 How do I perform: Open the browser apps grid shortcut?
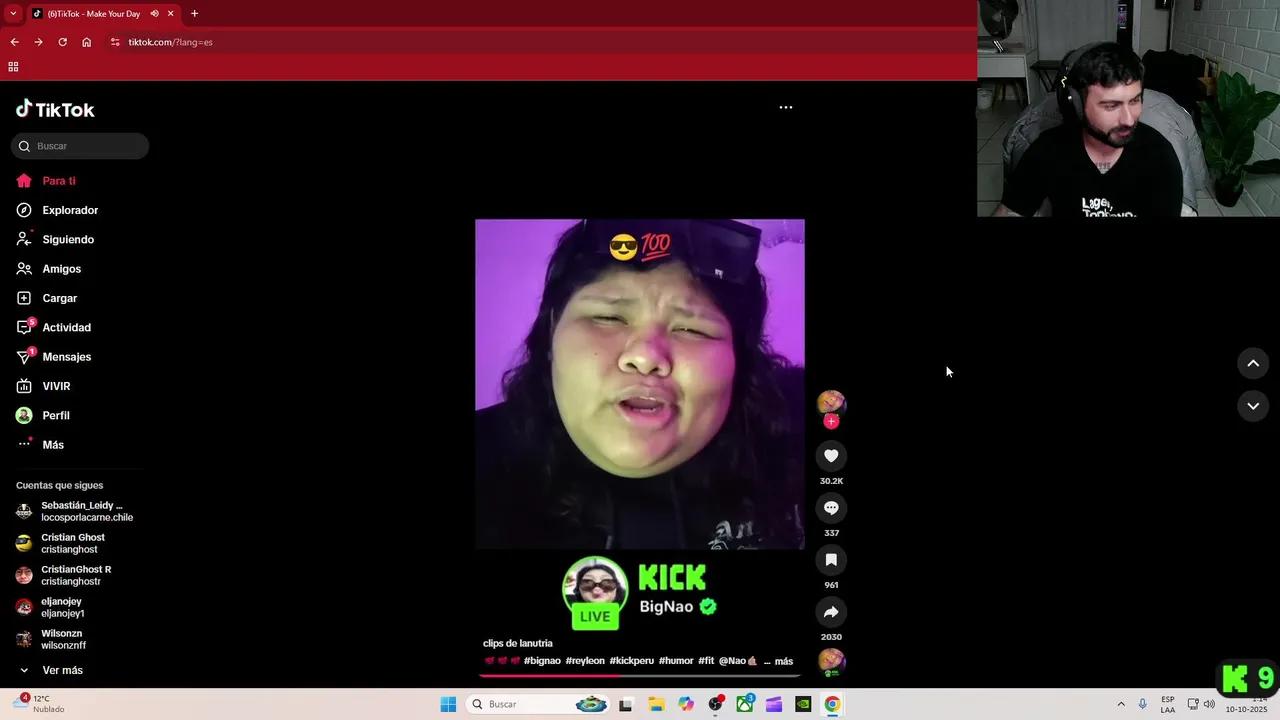tap(13, 67)
